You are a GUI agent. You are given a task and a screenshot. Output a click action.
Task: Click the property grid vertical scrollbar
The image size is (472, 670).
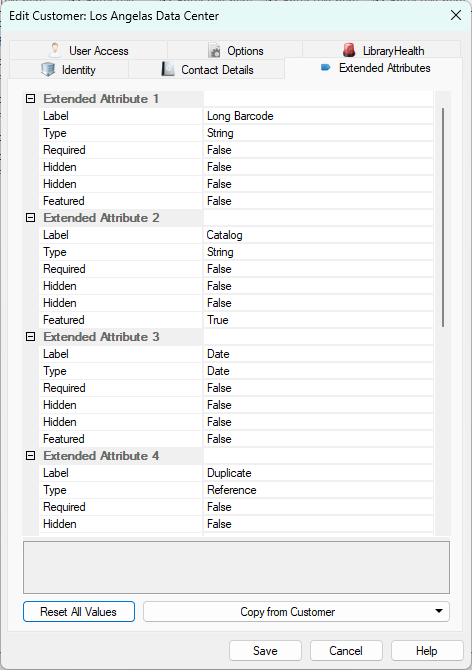pos(443,217)
